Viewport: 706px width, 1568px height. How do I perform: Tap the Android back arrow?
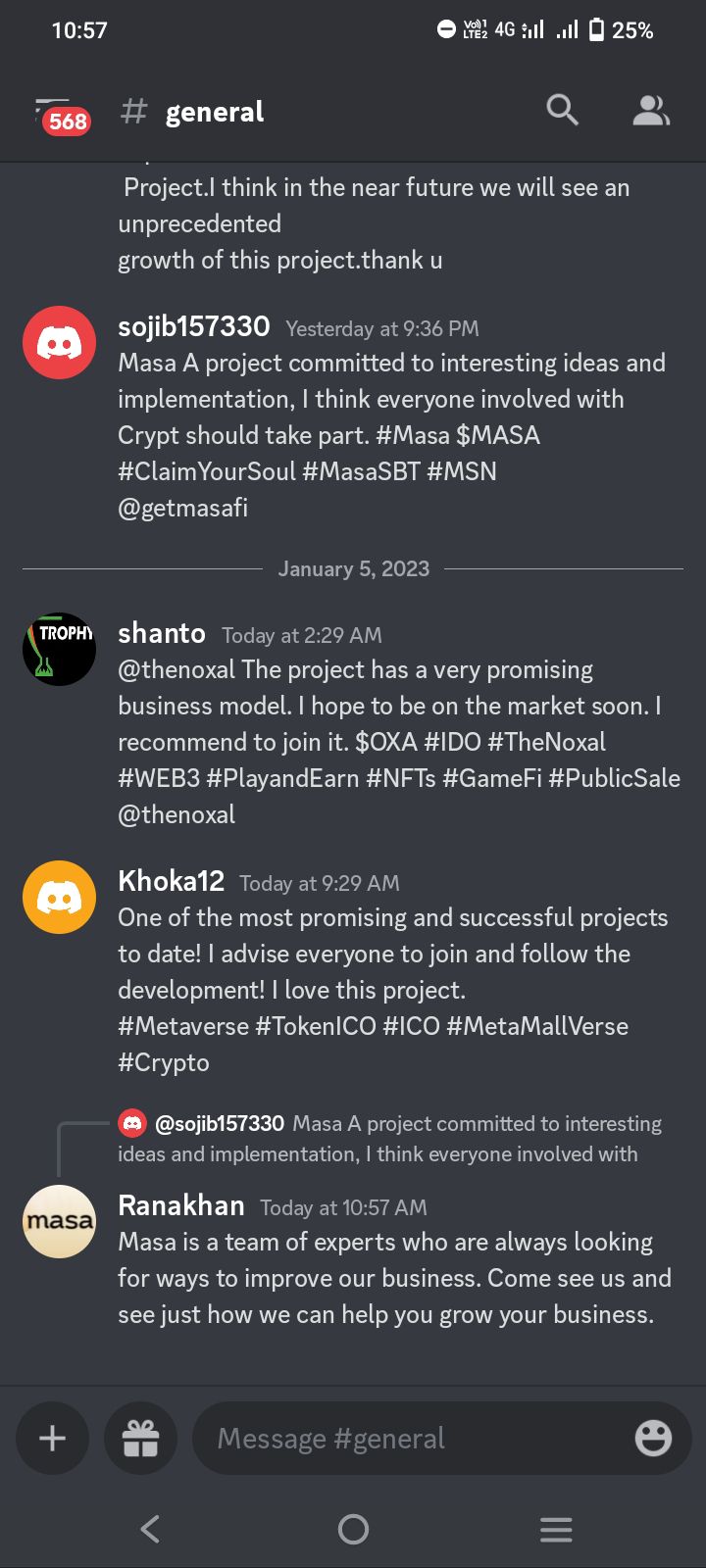tap(150, 1529)
